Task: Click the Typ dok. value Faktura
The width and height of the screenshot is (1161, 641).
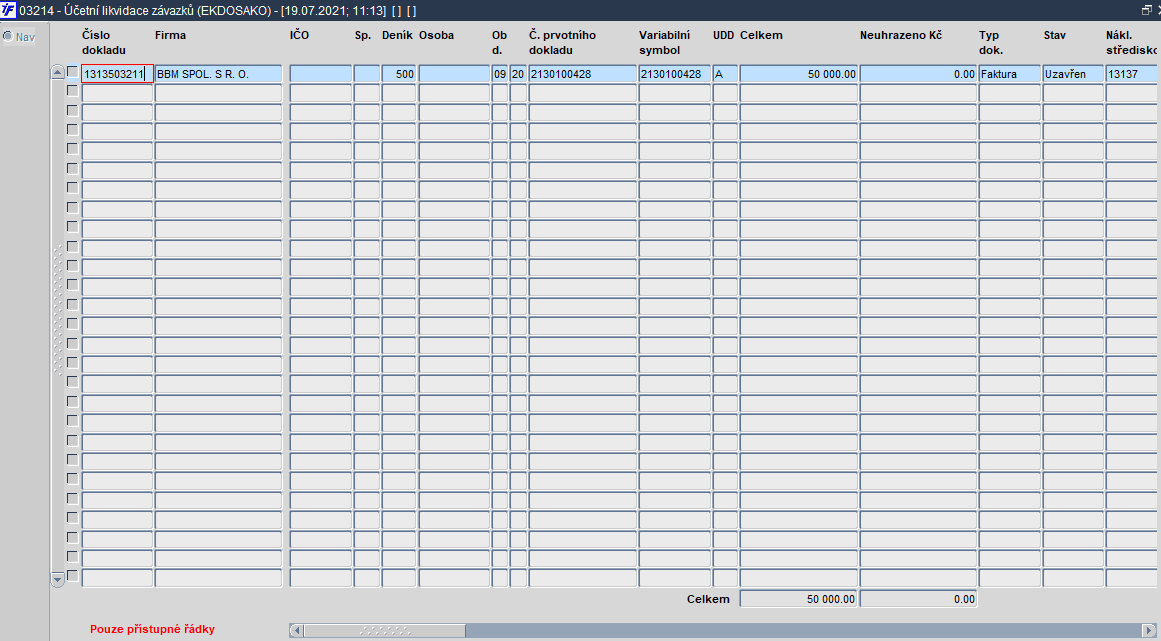Action: [x=1010, y=74]
